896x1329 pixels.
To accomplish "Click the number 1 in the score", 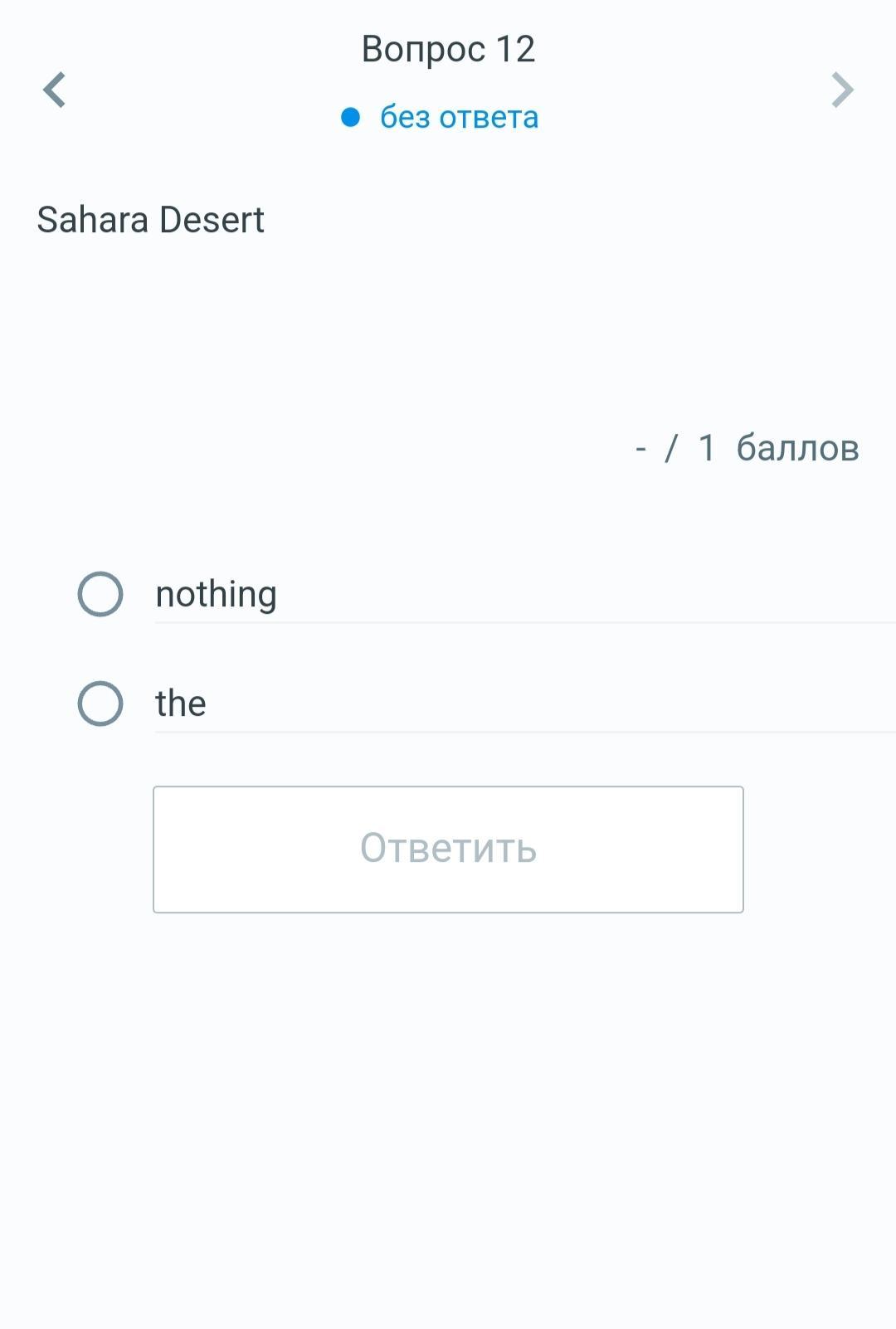I will (707, 448).
